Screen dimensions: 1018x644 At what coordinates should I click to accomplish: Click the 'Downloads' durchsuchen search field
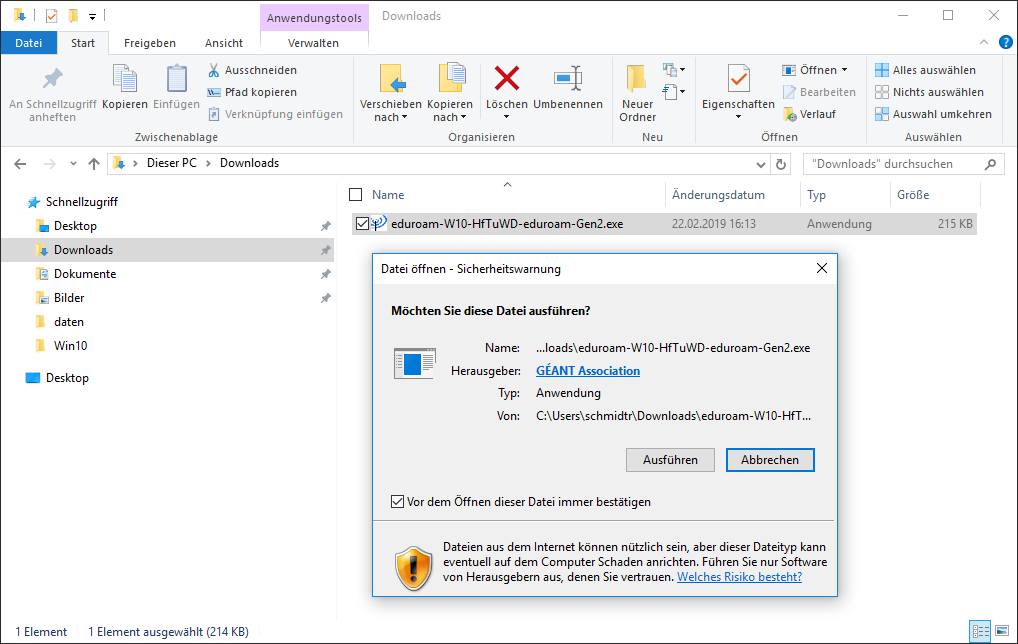[895, 164]
